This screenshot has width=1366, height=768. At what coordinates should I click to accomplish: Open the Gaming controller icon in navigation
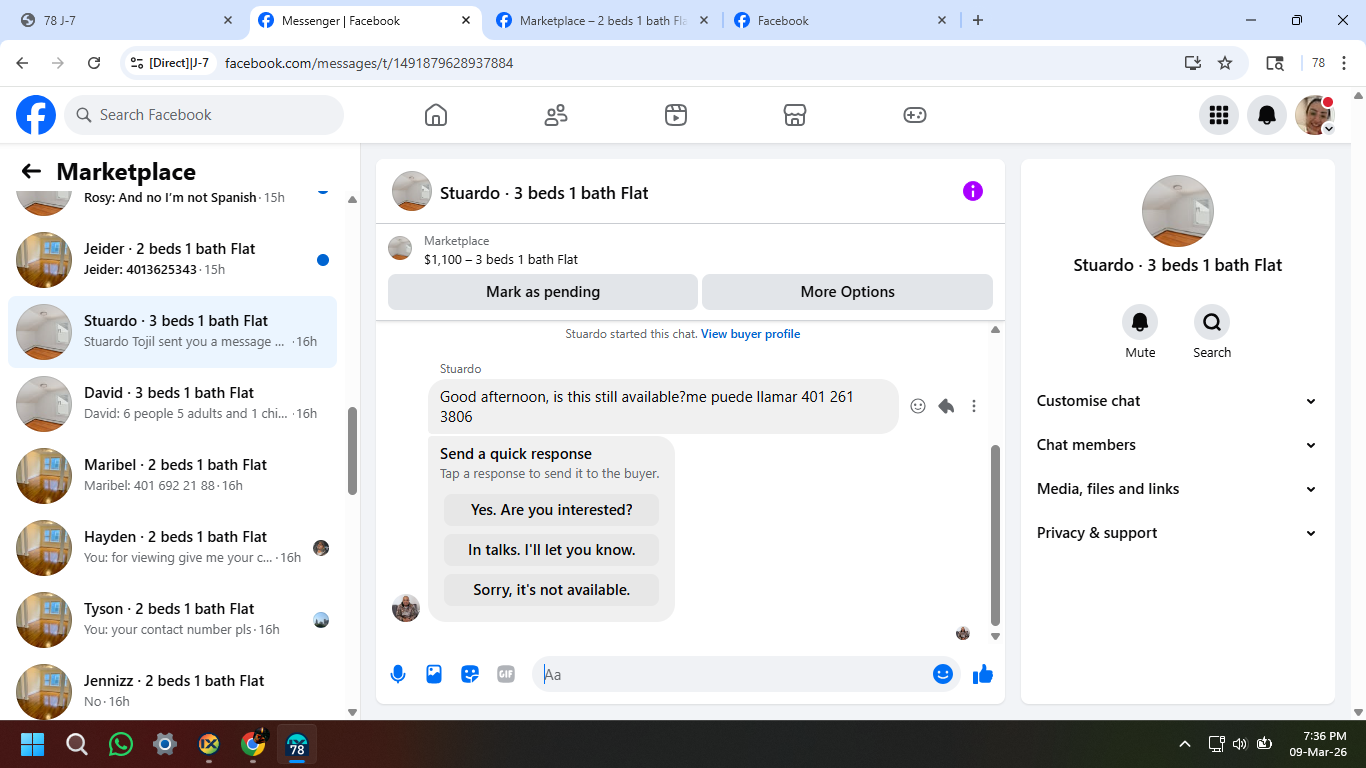[915, 115]
